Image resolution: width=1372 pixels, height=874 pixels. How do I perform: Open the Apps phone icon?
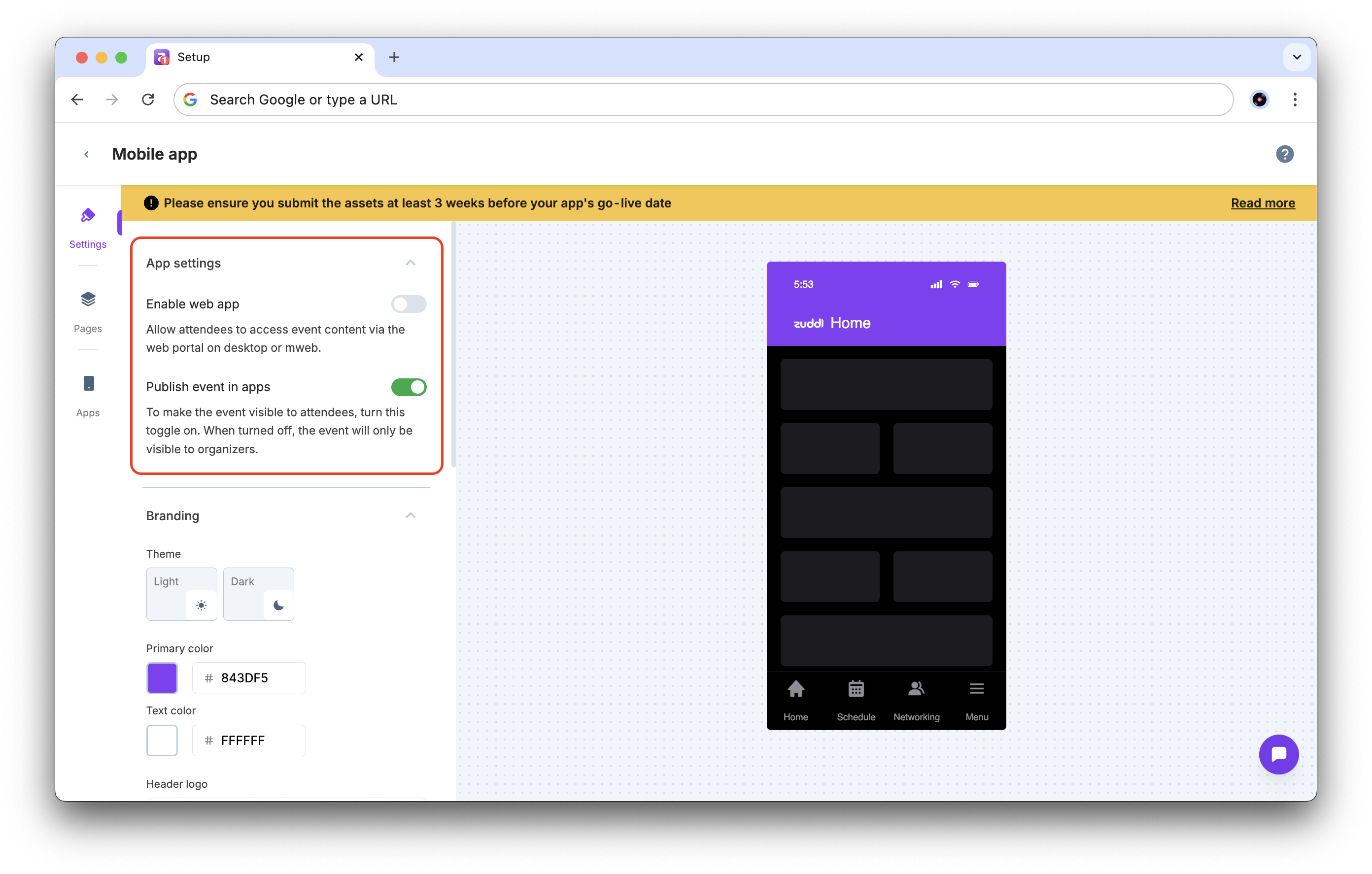(x=88, y=383)
